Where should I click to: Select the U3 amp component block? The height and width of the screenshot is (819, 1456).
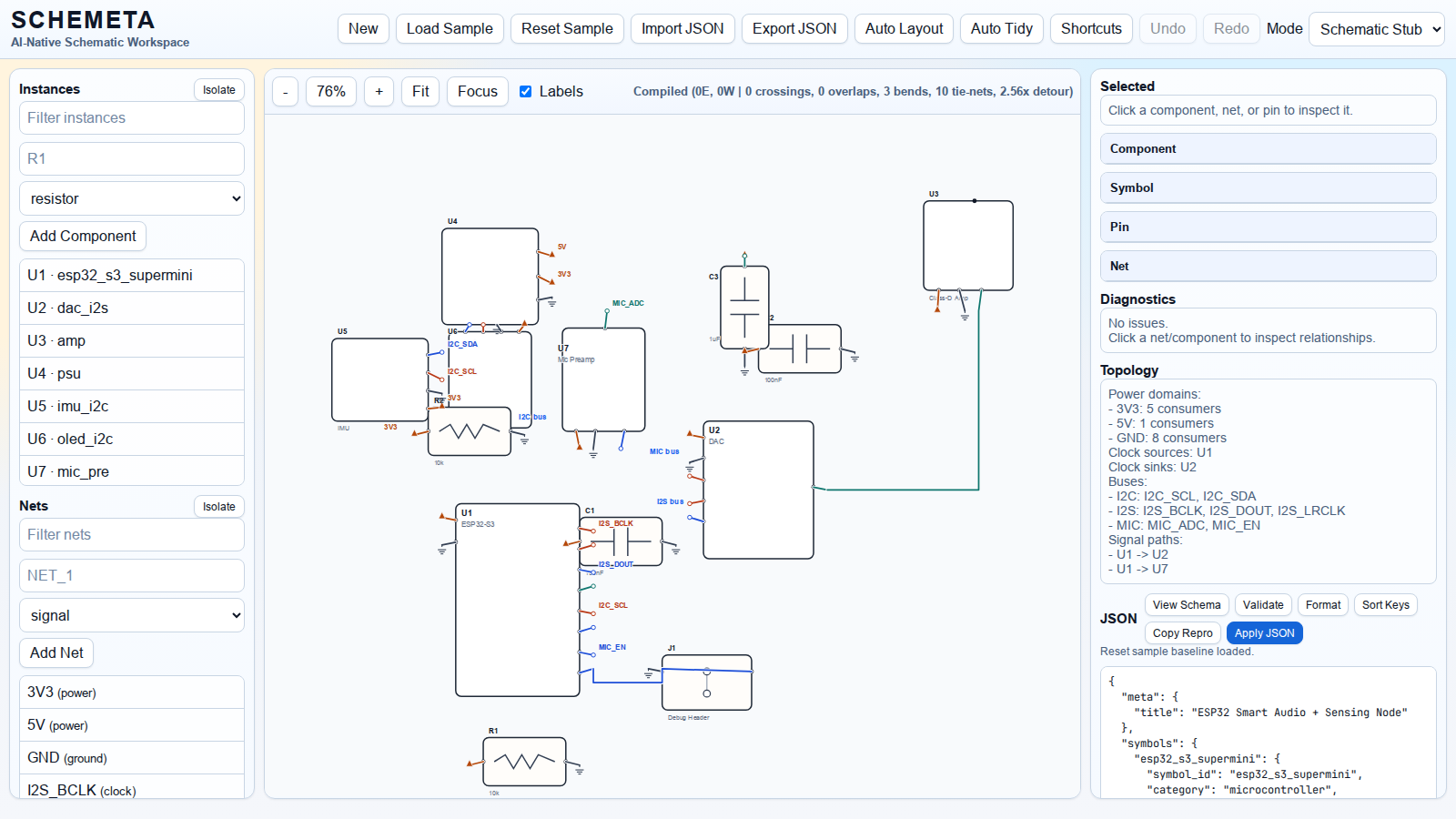click(967, 246)
